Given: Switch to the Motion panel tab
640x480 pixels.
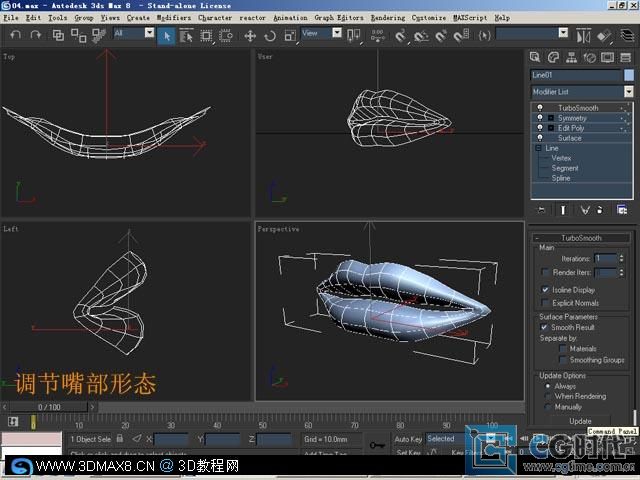Looking at the screenshot, I should [589, 58].
